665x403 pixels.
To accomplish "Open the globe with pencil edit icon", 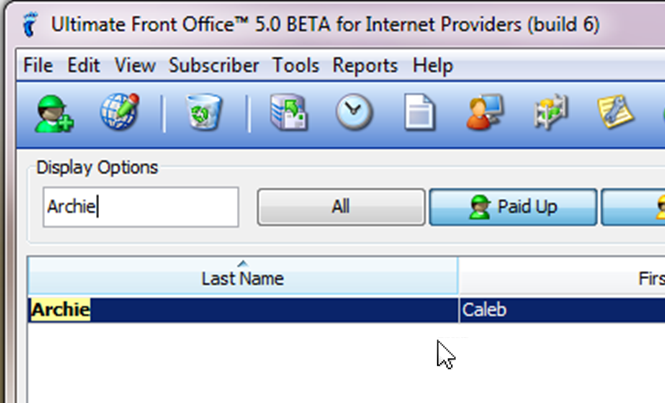I will pos(120,112).
